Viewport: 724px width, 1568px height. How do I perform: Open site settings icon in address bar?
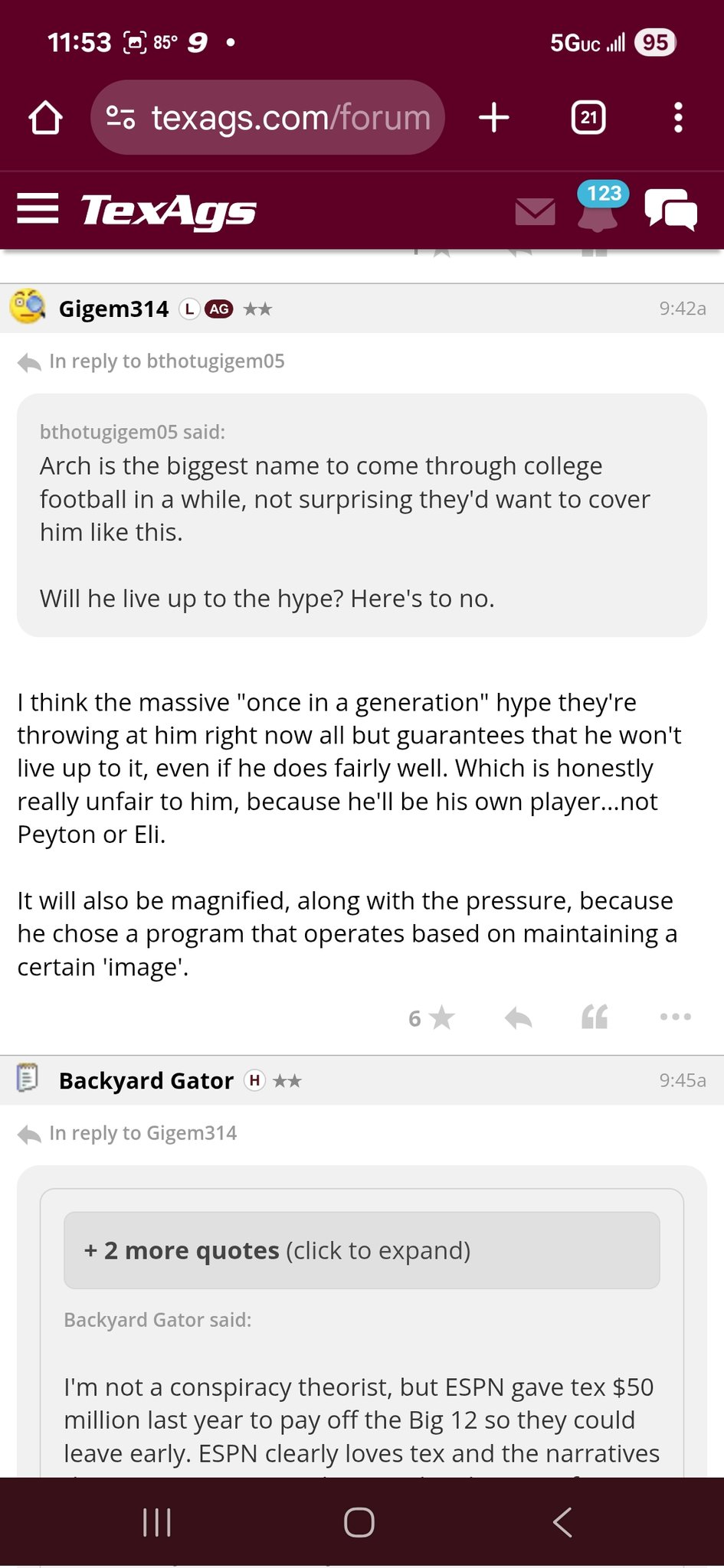[x=120, y=117]
